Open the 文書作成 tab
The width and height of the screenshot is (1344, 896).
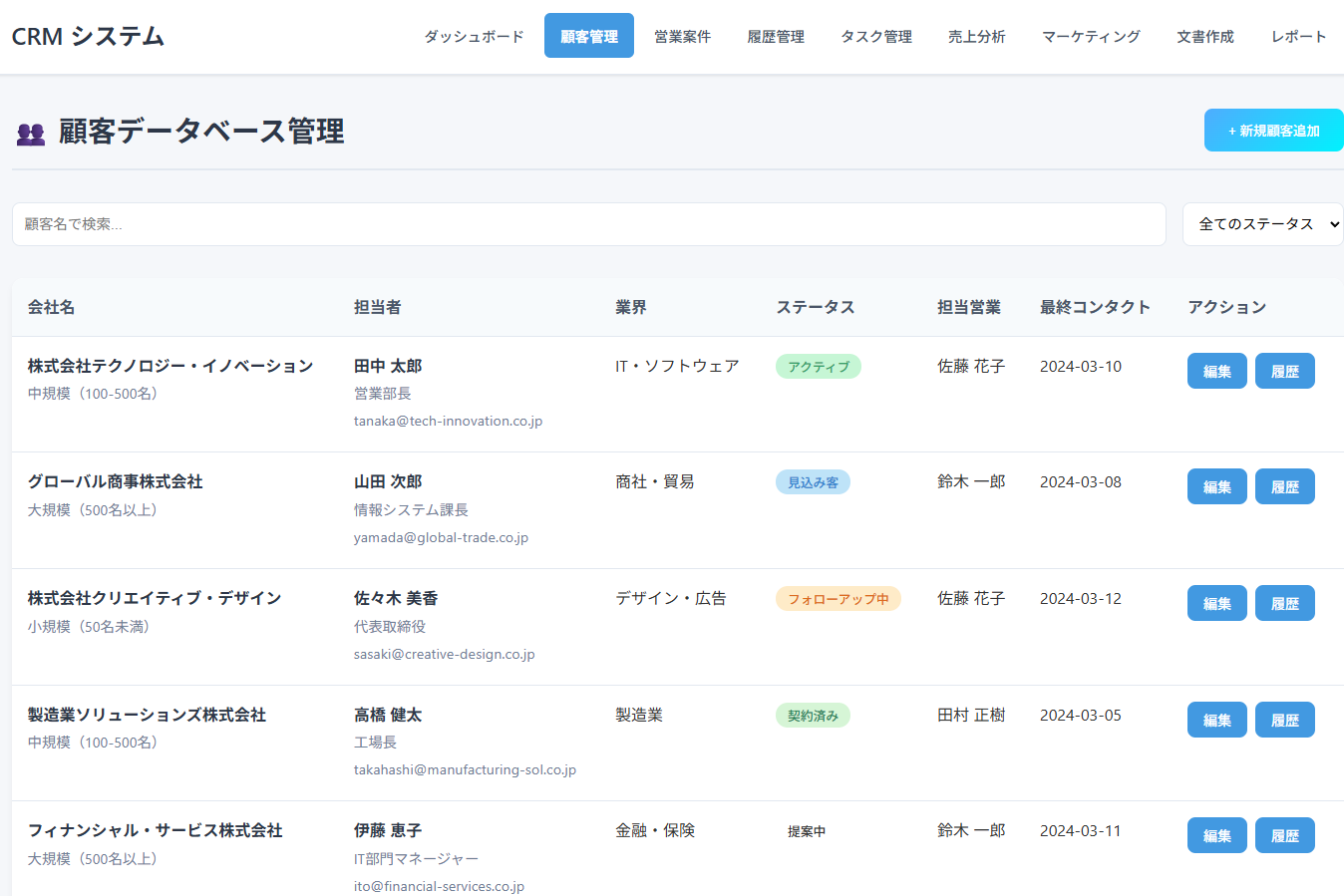1204,37
